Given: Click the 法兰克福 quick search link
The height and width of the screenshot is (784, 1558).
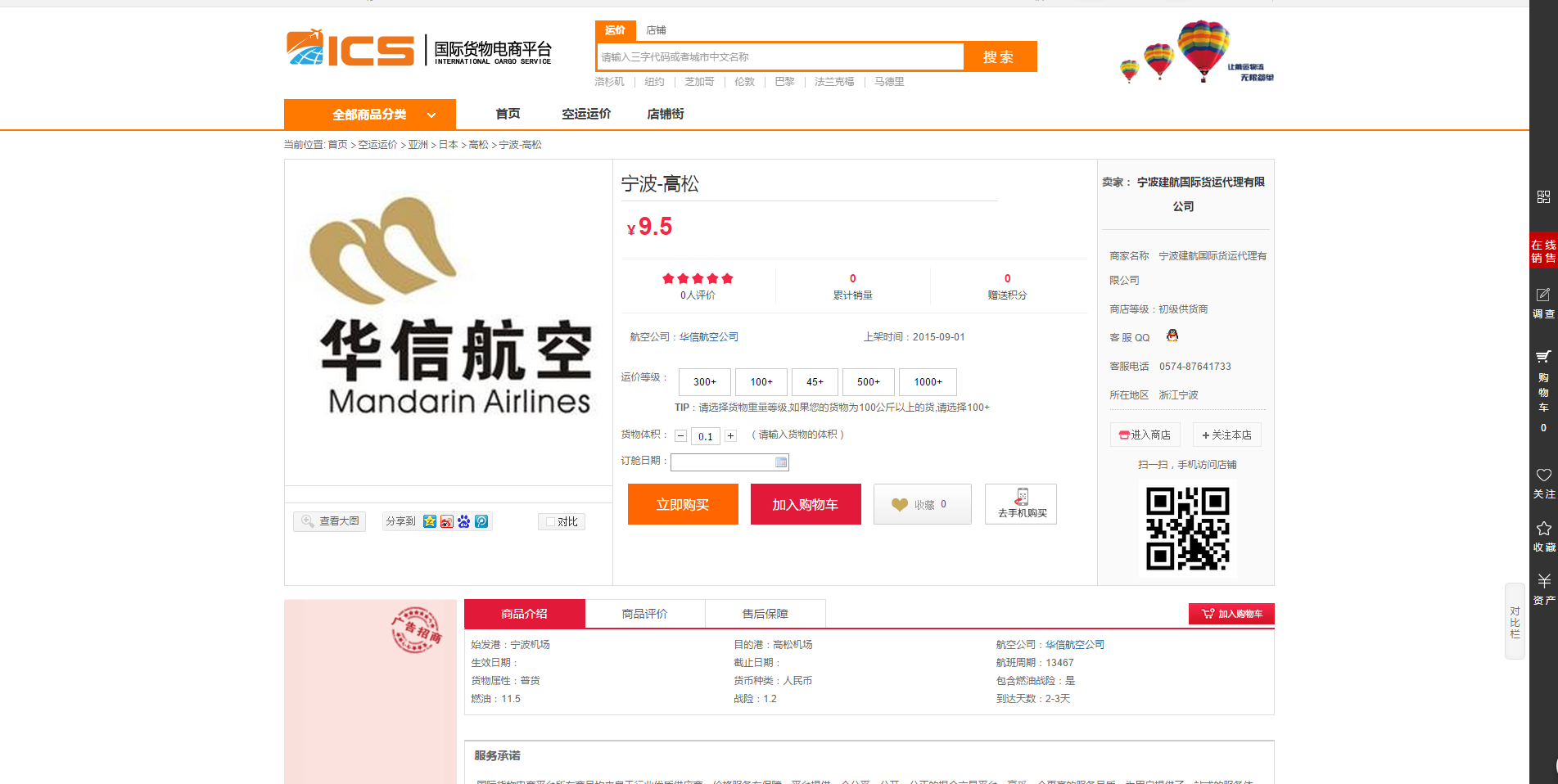Looking at the screenshot, I should point(834,82).
